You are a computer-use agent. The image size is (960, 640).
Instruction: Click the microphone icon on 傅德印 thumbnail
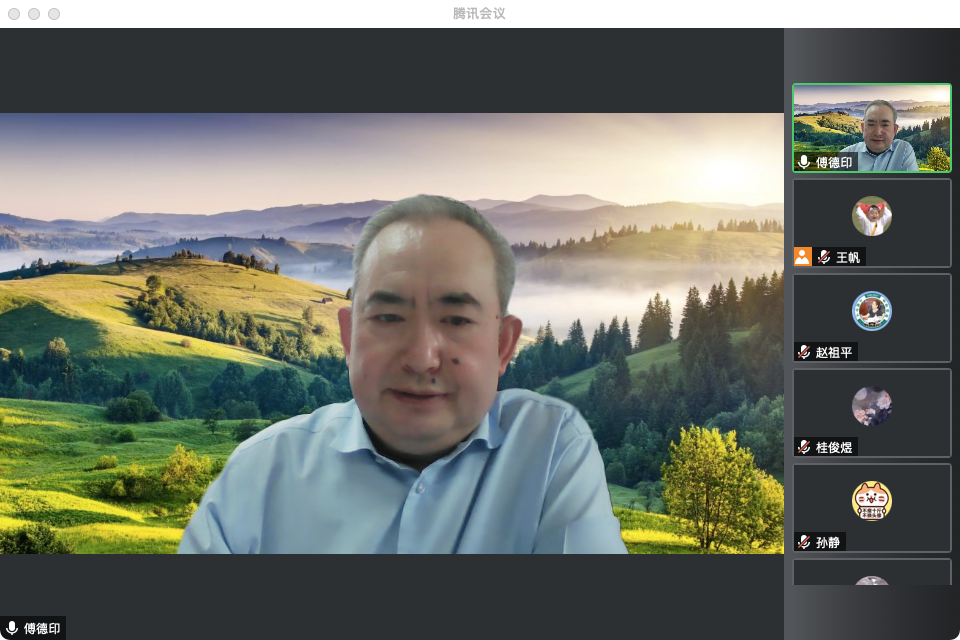pyautogui.click(x=804, y=162)
